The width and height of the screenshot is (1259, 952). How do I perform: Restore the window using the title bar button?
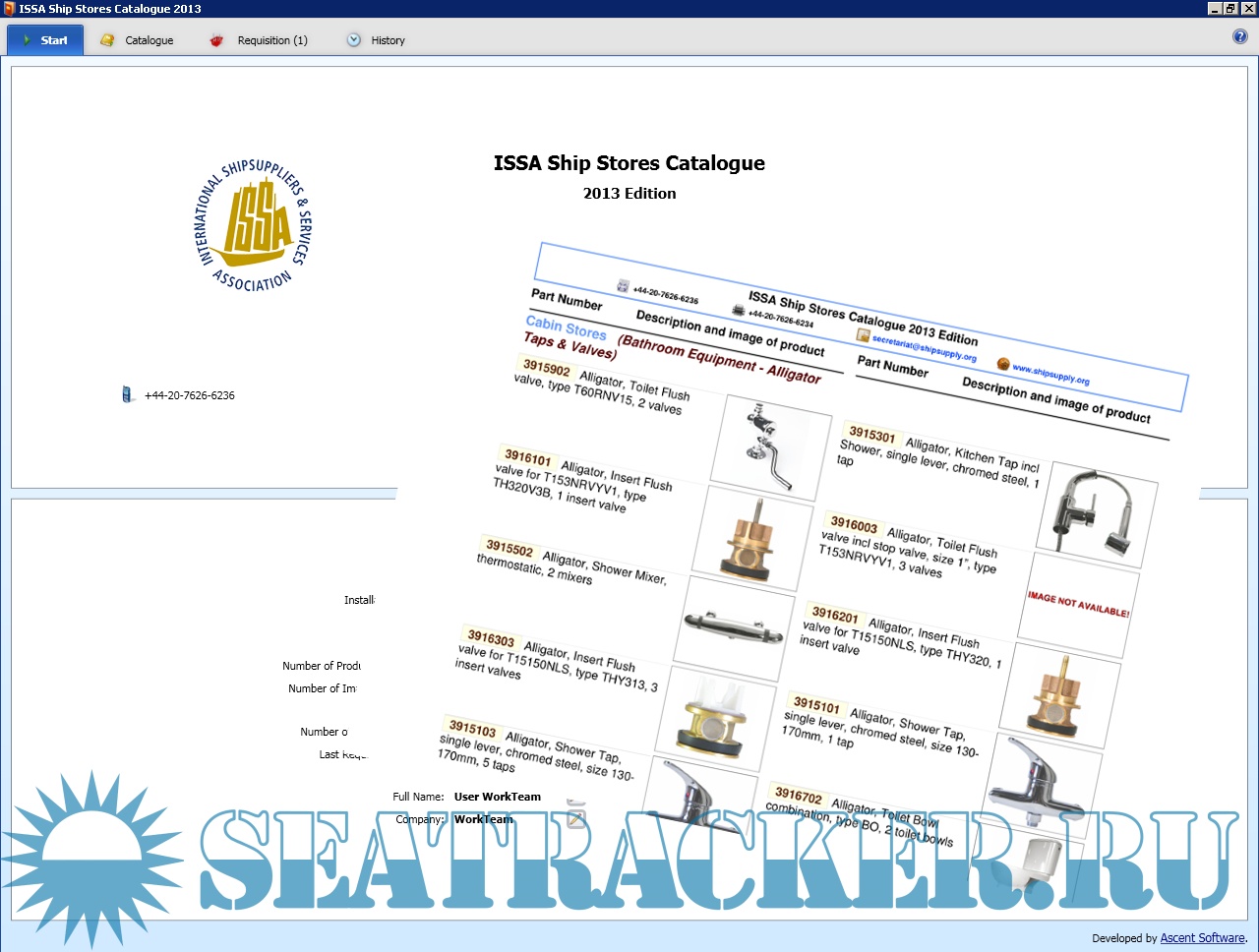tap(1230, 9)
